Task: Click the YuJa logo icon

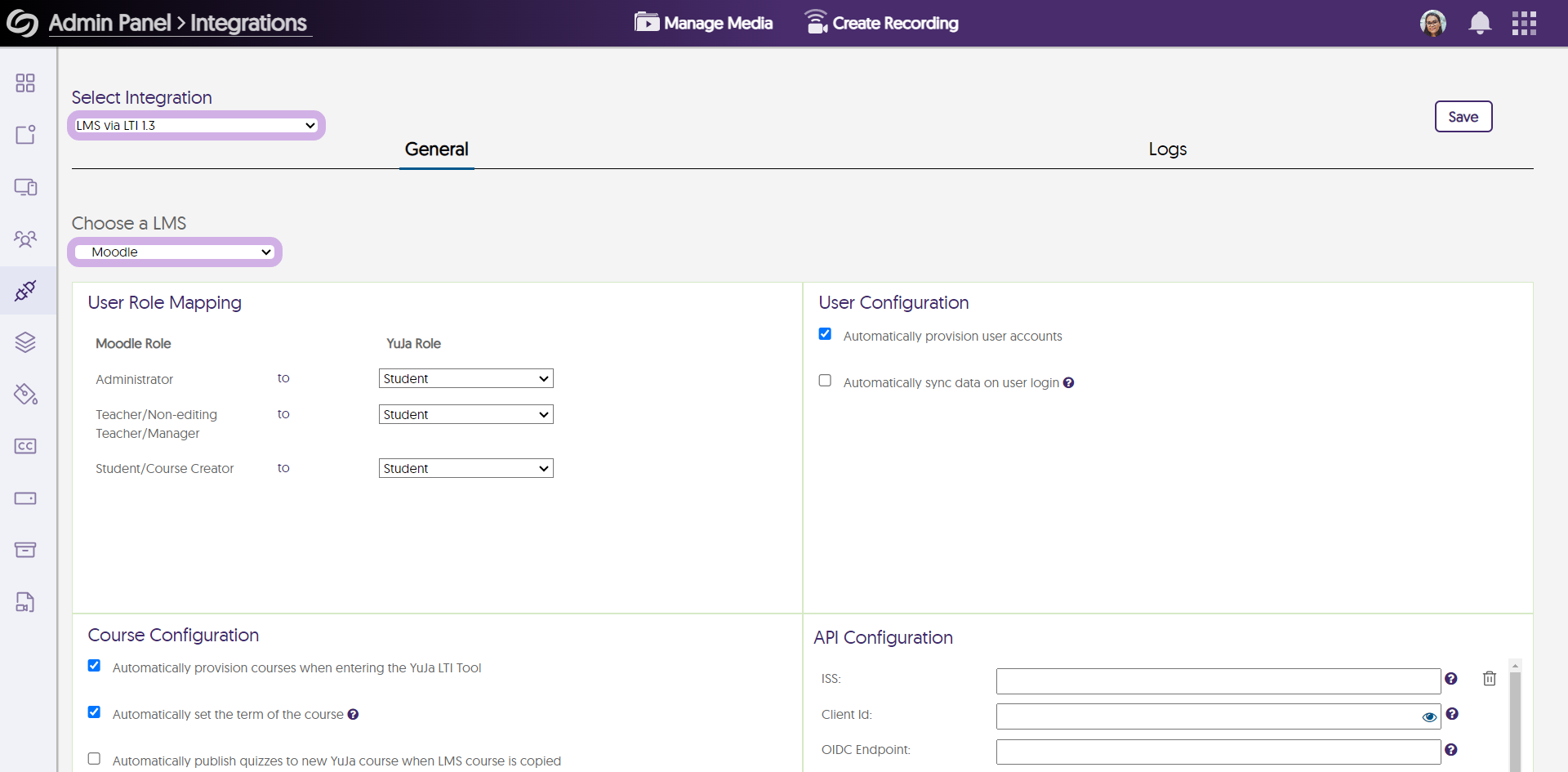Action: coord(22,23)
